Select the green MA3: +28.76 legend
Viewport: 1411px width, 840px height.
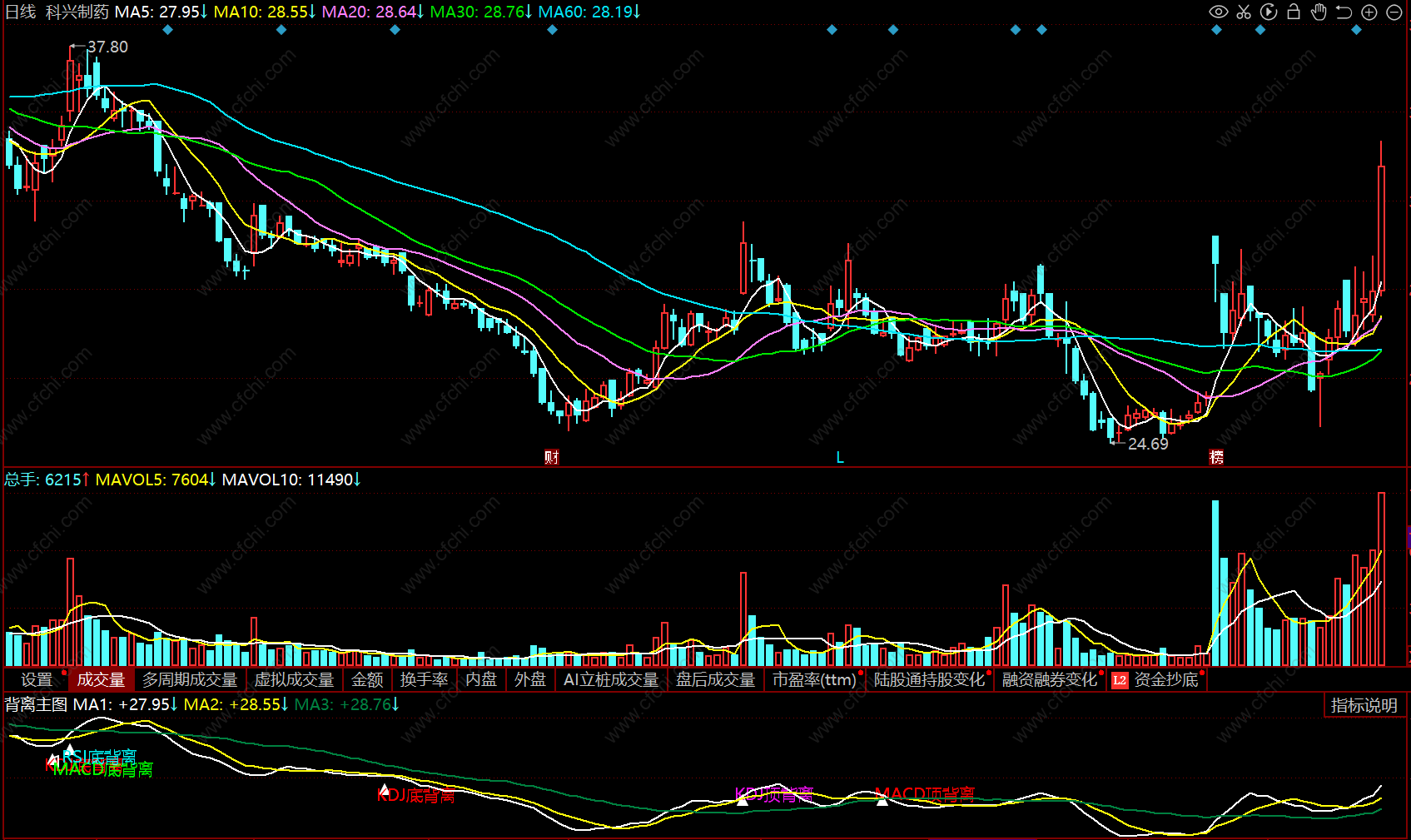click(x=347, y=704)
